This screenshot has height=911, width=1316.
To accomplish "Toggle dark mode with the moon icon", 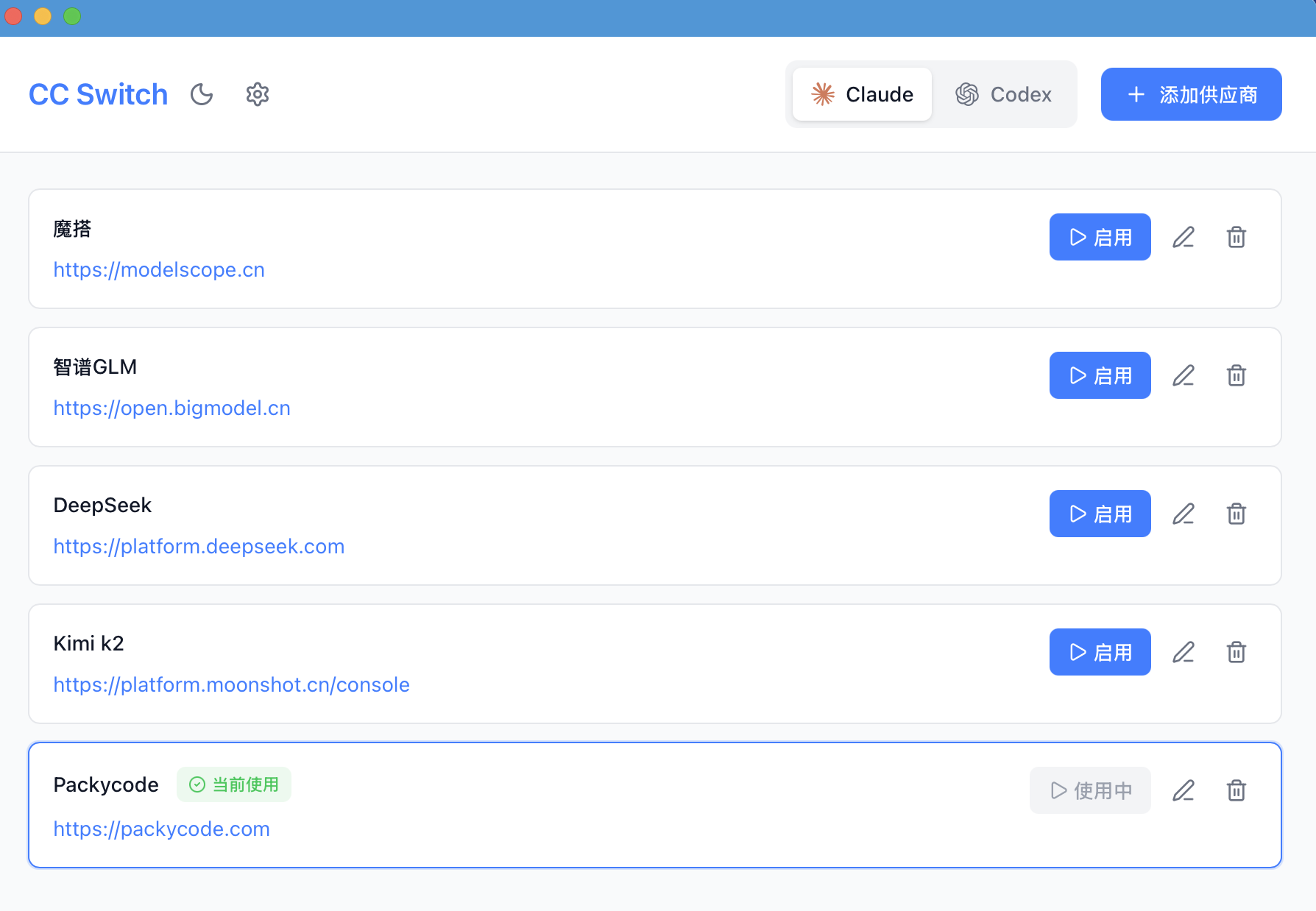I will tap(202, 94).
